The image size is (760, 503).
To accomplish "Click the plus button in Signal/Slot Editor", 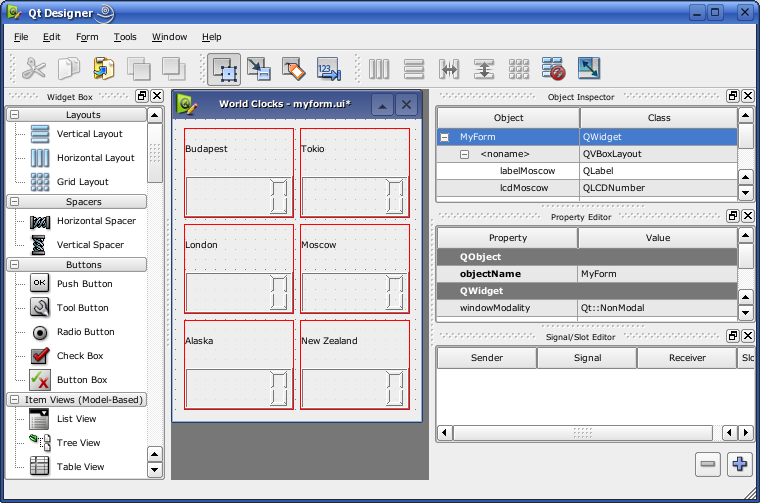I will point(740,464).
